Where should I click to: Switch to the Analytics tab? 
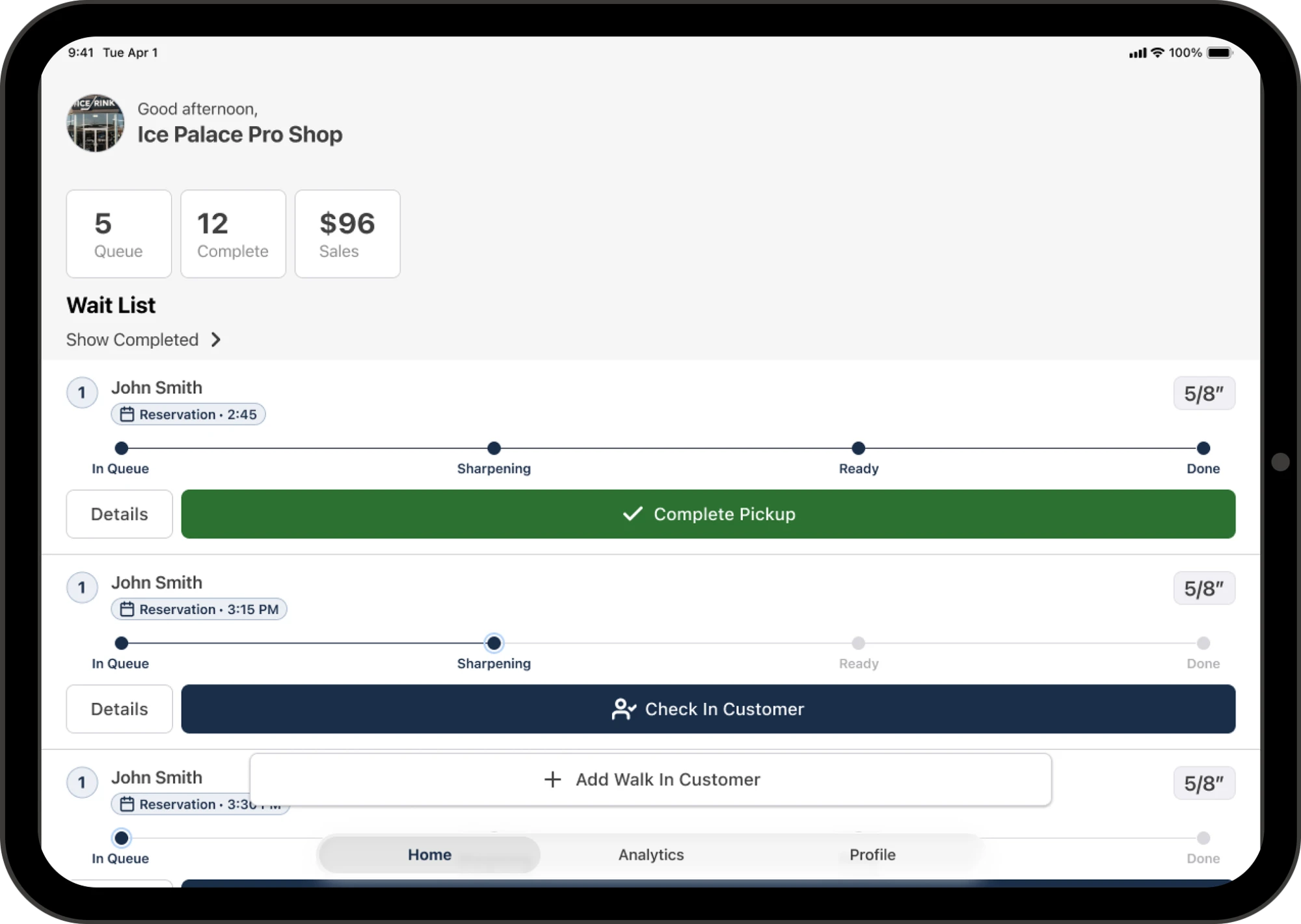pos(651,854)
